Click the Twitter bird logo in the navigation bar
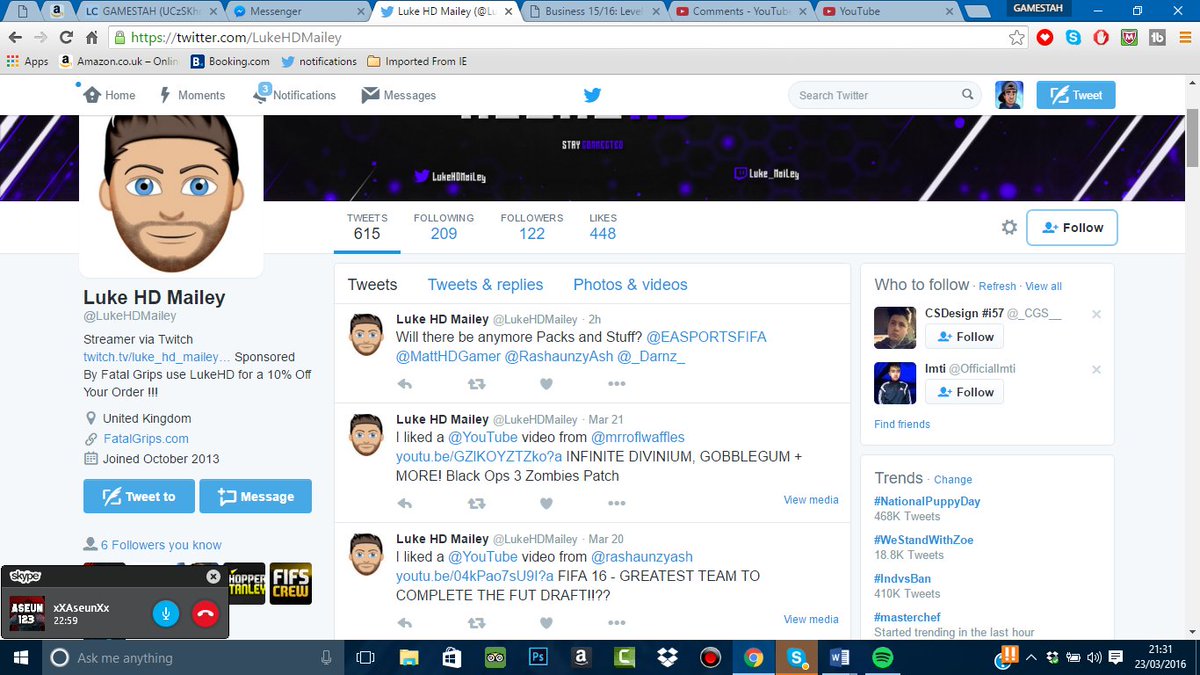Viewport: 1200px width, 675px height. coord(592,95)
